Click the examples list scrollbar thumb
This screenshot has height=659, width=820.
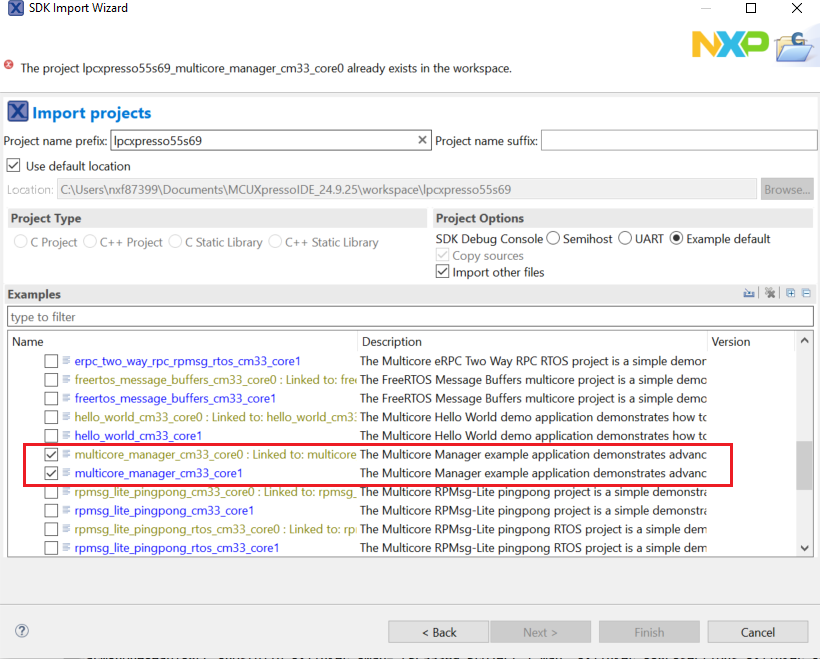click(x=804, y=465)
